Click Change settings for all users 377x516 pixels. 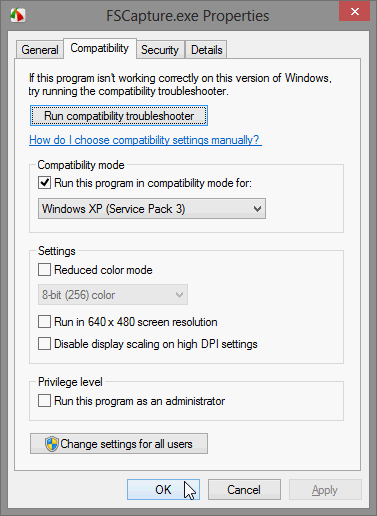click(x=119, y=444)
